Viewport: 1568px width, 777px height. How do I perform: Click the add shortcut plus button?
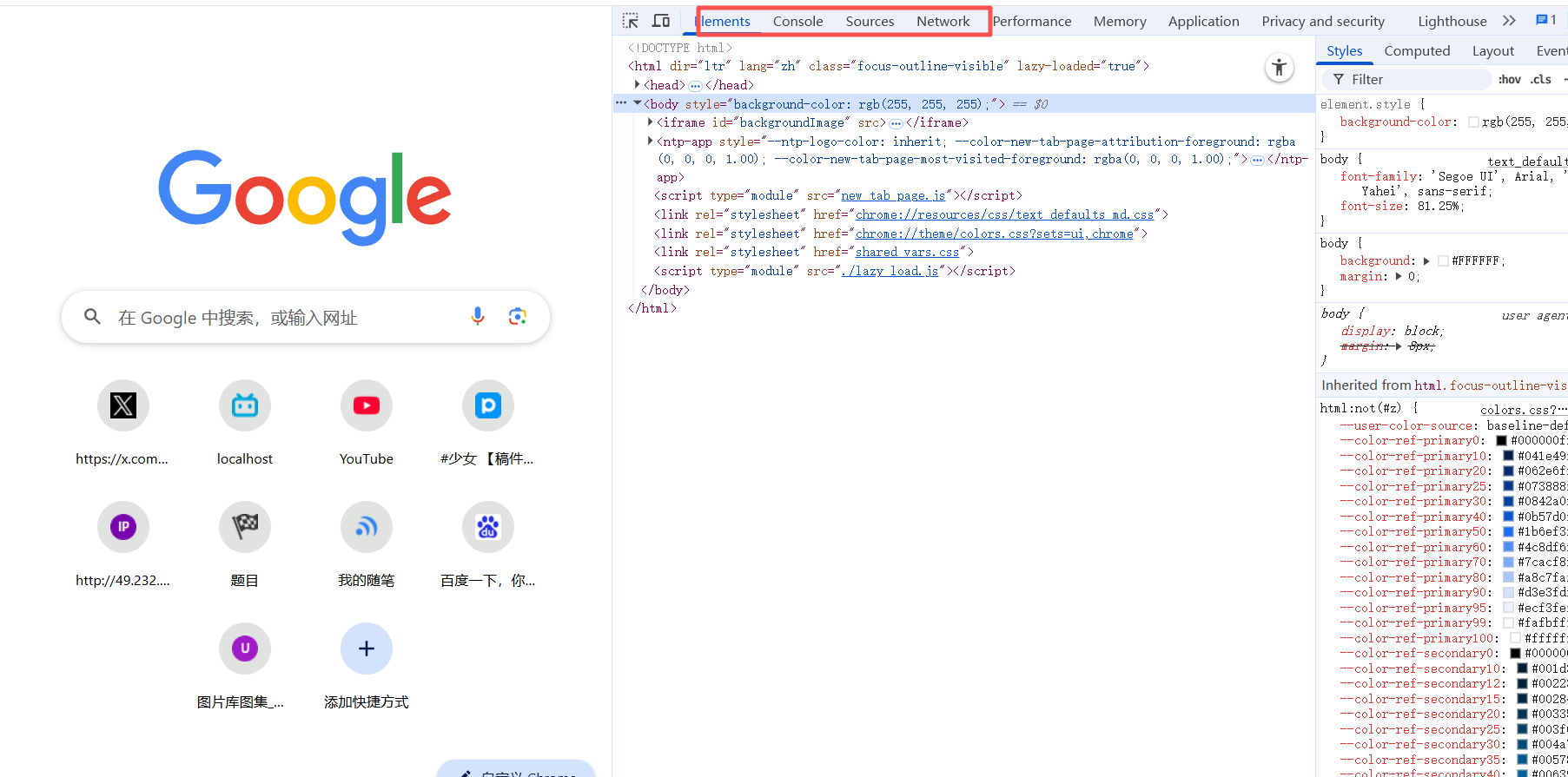[367, 649]
